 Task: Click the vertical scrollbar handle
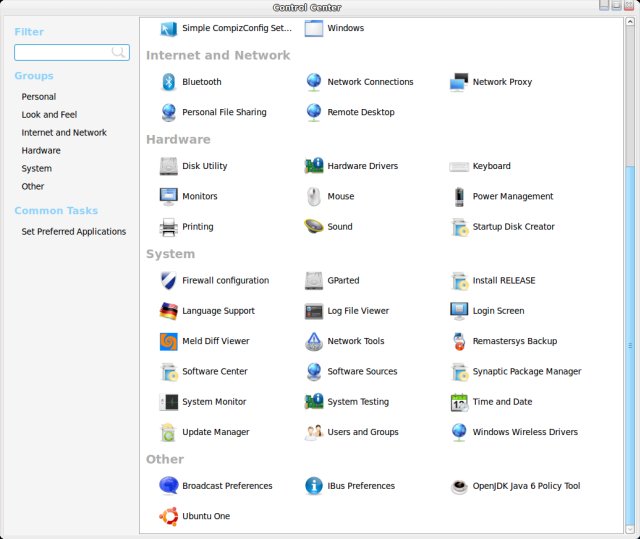tap(630, 345)
